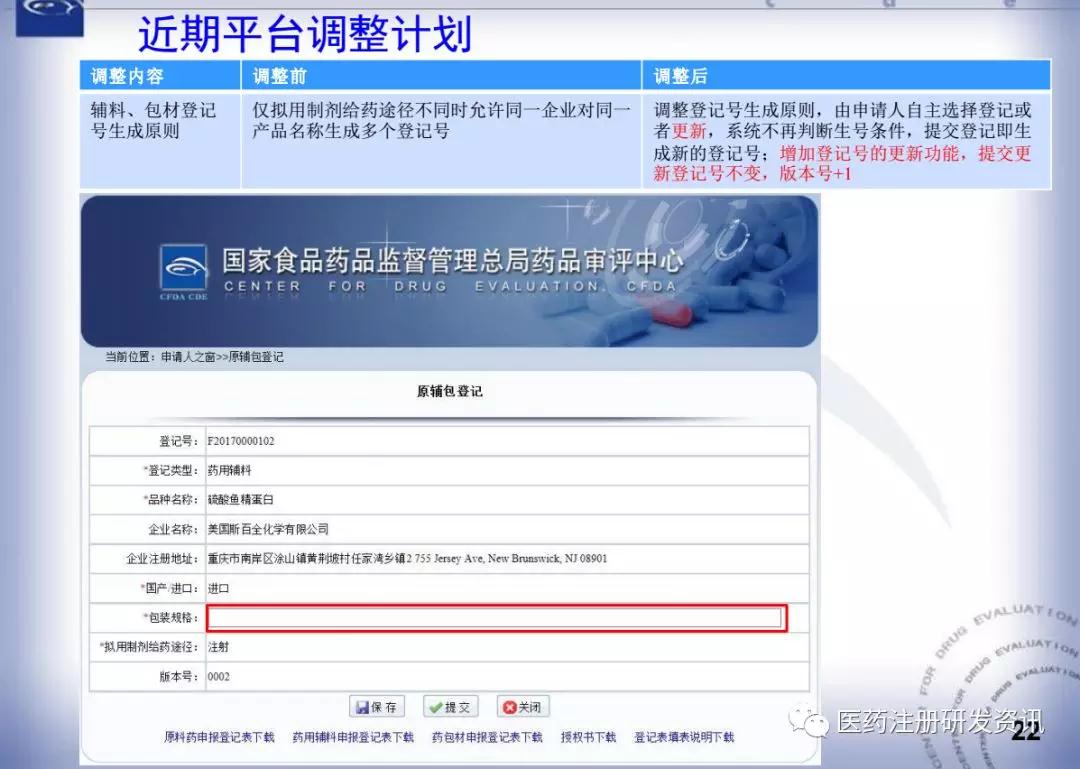The image size is (1080, 769).
Task: Click the 药用辅料 registration type value
Action: [229, 471]
